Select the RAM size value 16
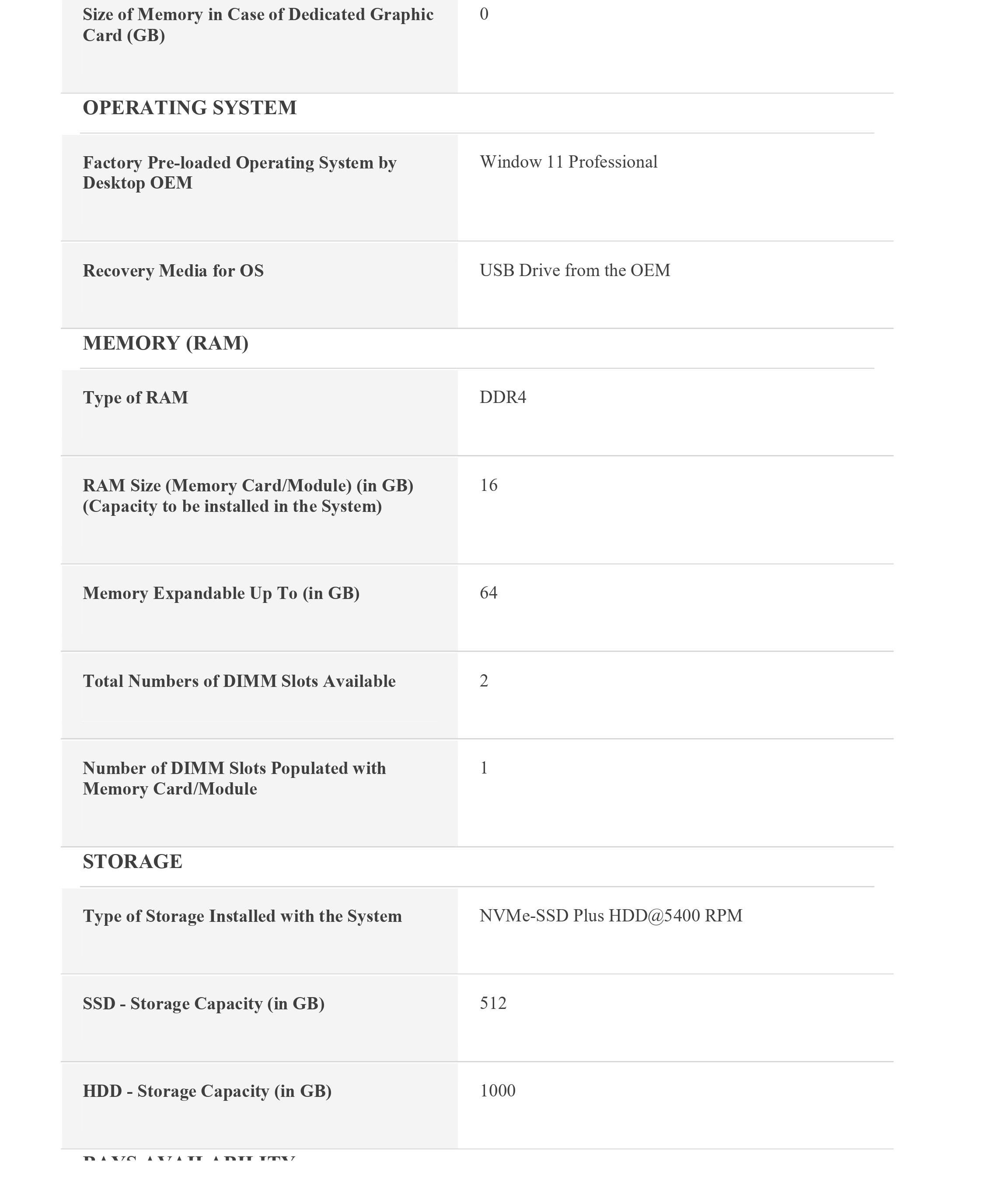The height and width of the screenshot is (1194, 1008). click(x=488, y=485)
